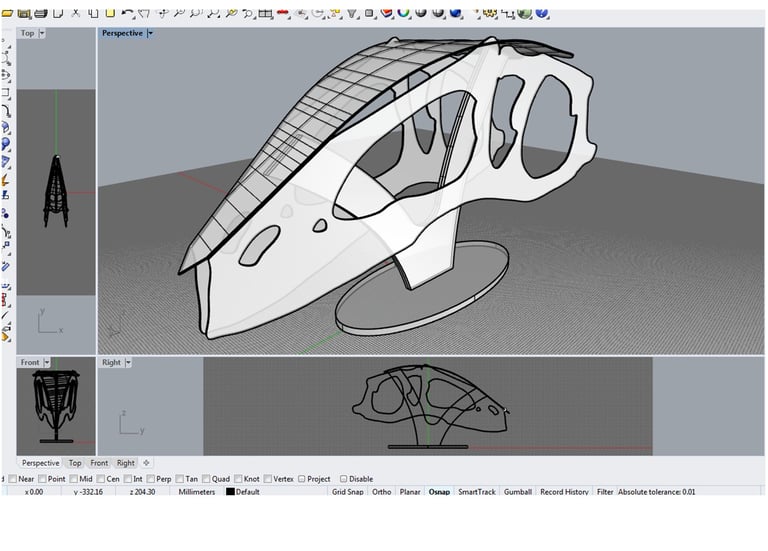The width and height of the screenshot is (768, 551).
Task: Open object Properties color wheel icon
Action: point(403,13)
